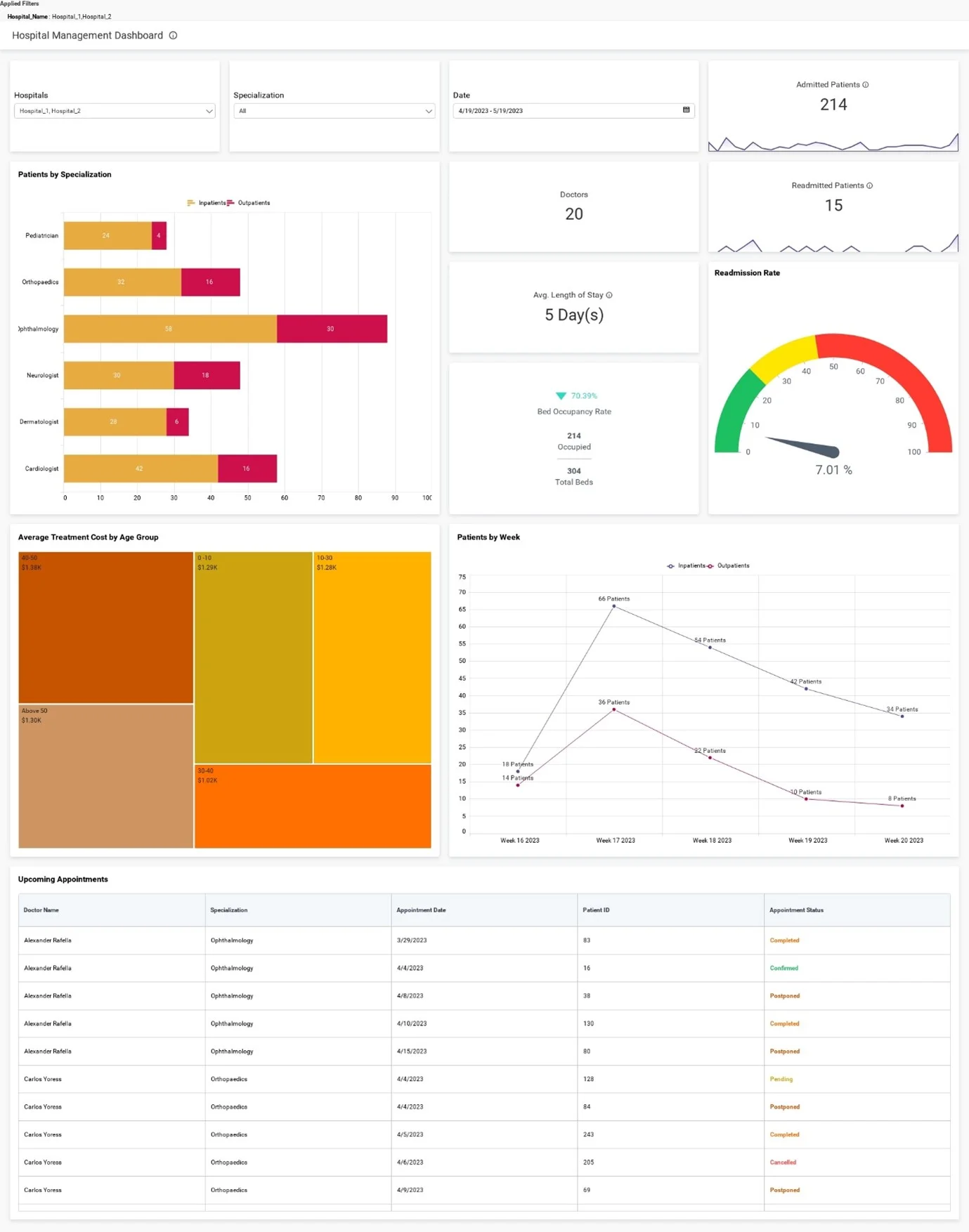Click the Cancelled status for patient 205
Screen dimensions: 969x1232
click(783, 1162)
